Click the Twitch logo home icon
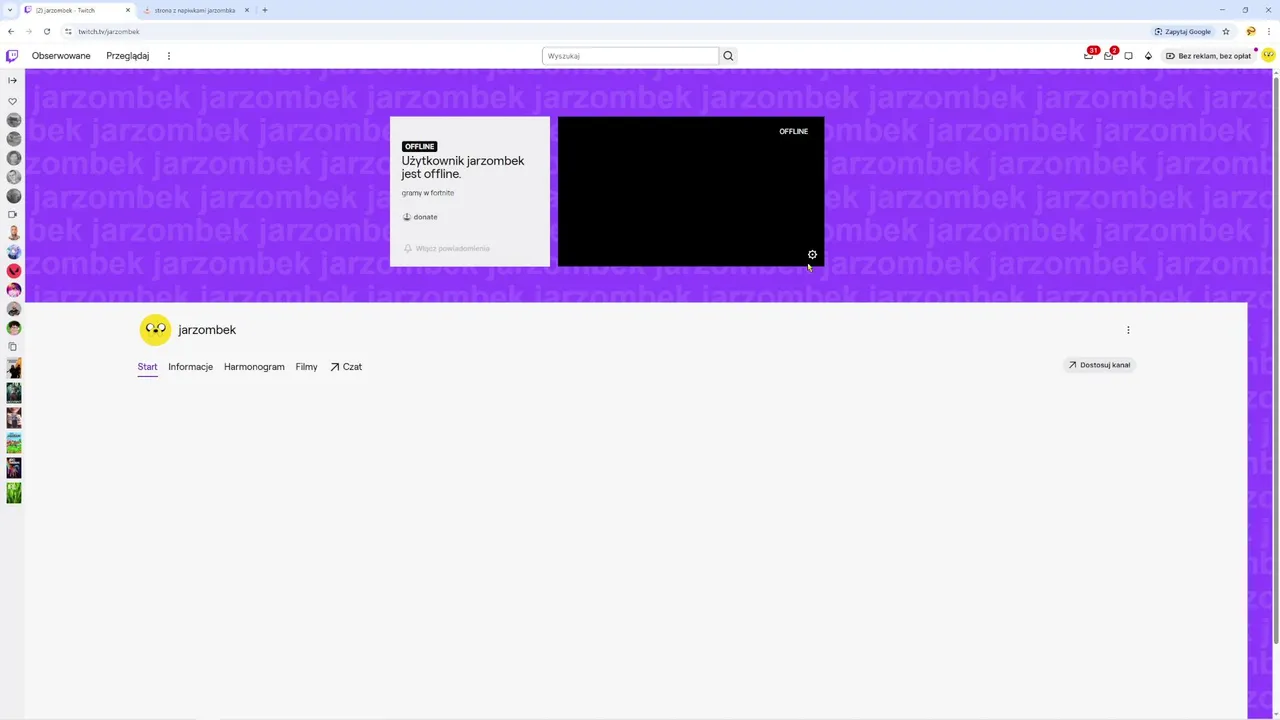 12,56
